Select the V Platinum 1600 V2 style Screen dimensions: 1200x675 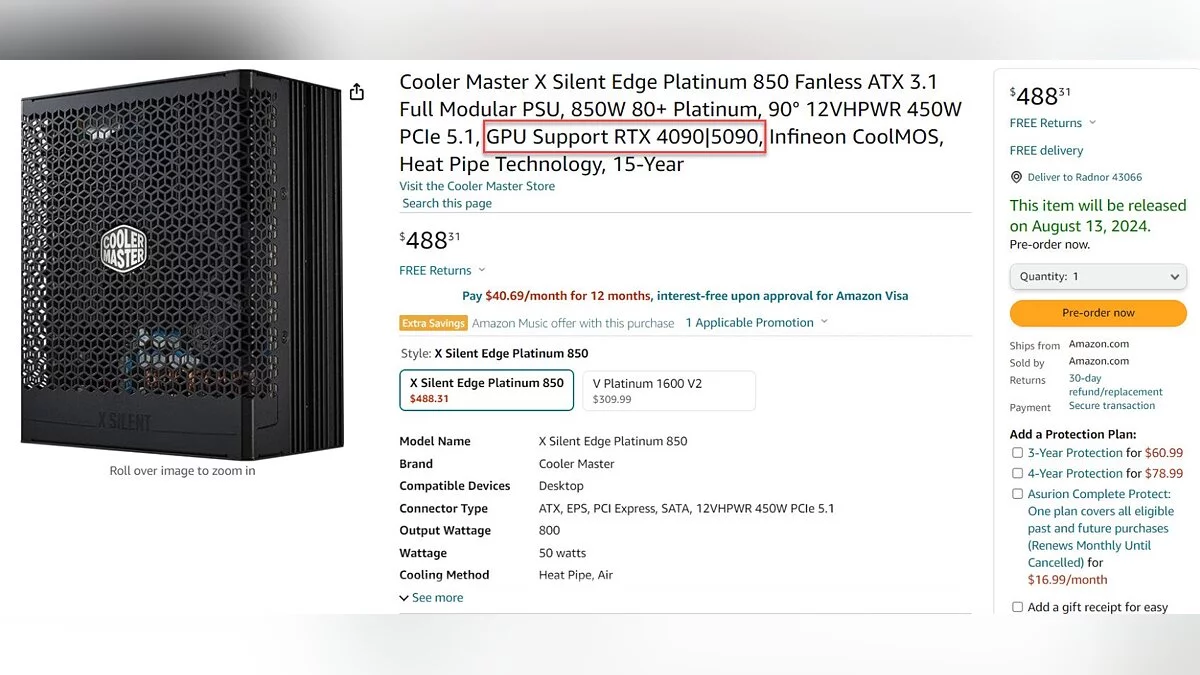click(668, 390)
